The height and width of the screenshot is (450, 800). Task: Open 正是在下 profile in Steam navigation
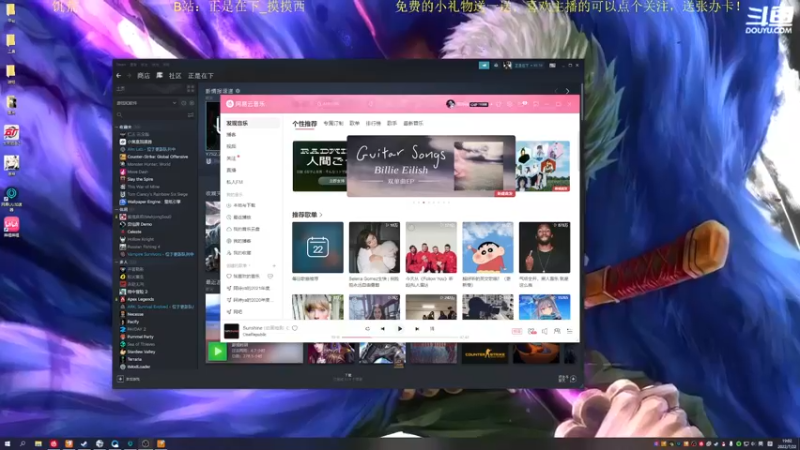[x=201, y=76]
